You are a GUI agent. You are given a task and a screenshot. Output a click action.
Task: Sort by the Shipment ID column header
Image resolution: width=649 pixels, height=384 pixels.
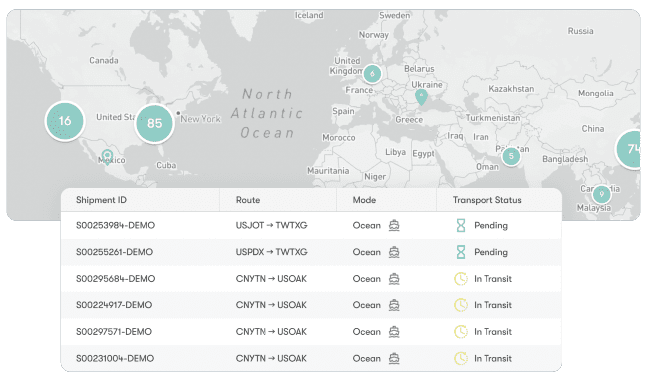pos(101,200)
